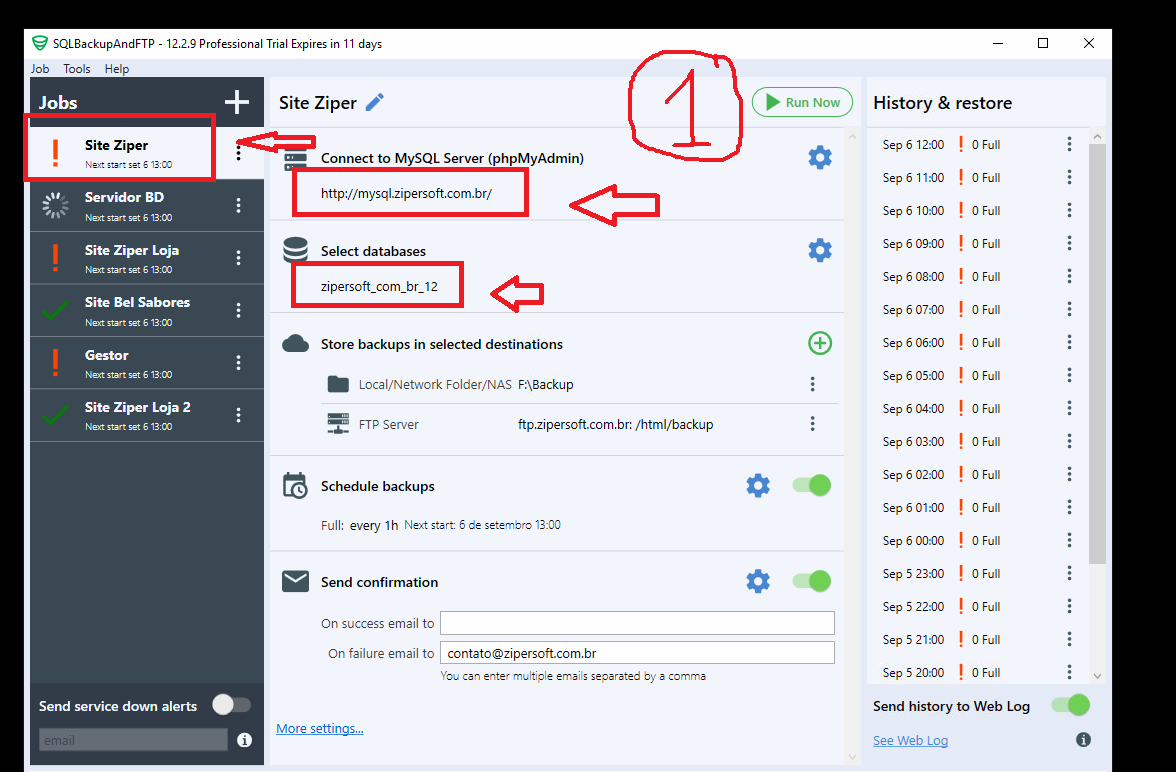Open More settings link
Viewport: 1176px width, 772px height.
[320, 728]
